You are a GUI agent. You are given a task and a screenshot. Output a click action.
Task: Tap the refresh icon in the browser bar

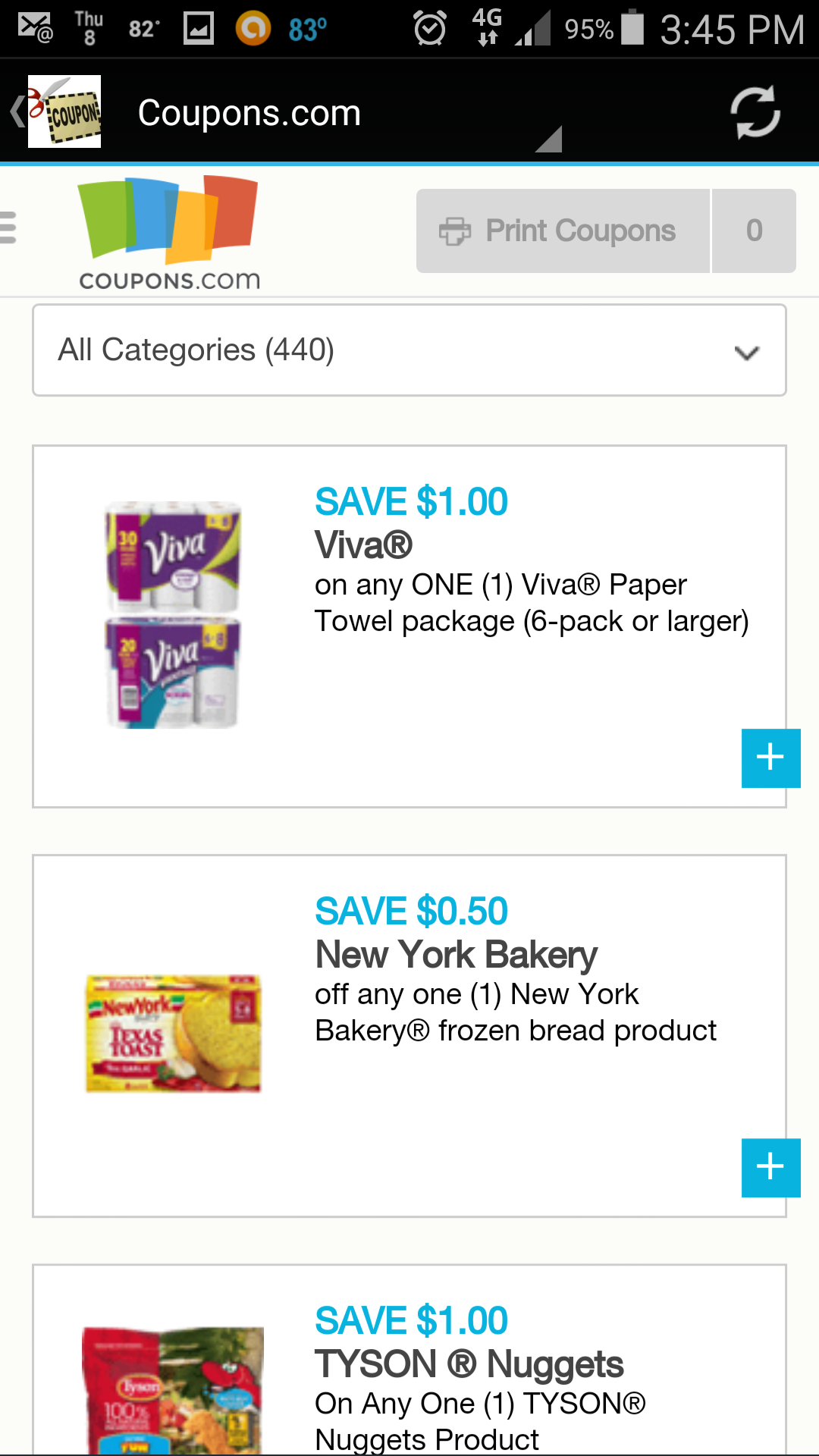point(755,111)
